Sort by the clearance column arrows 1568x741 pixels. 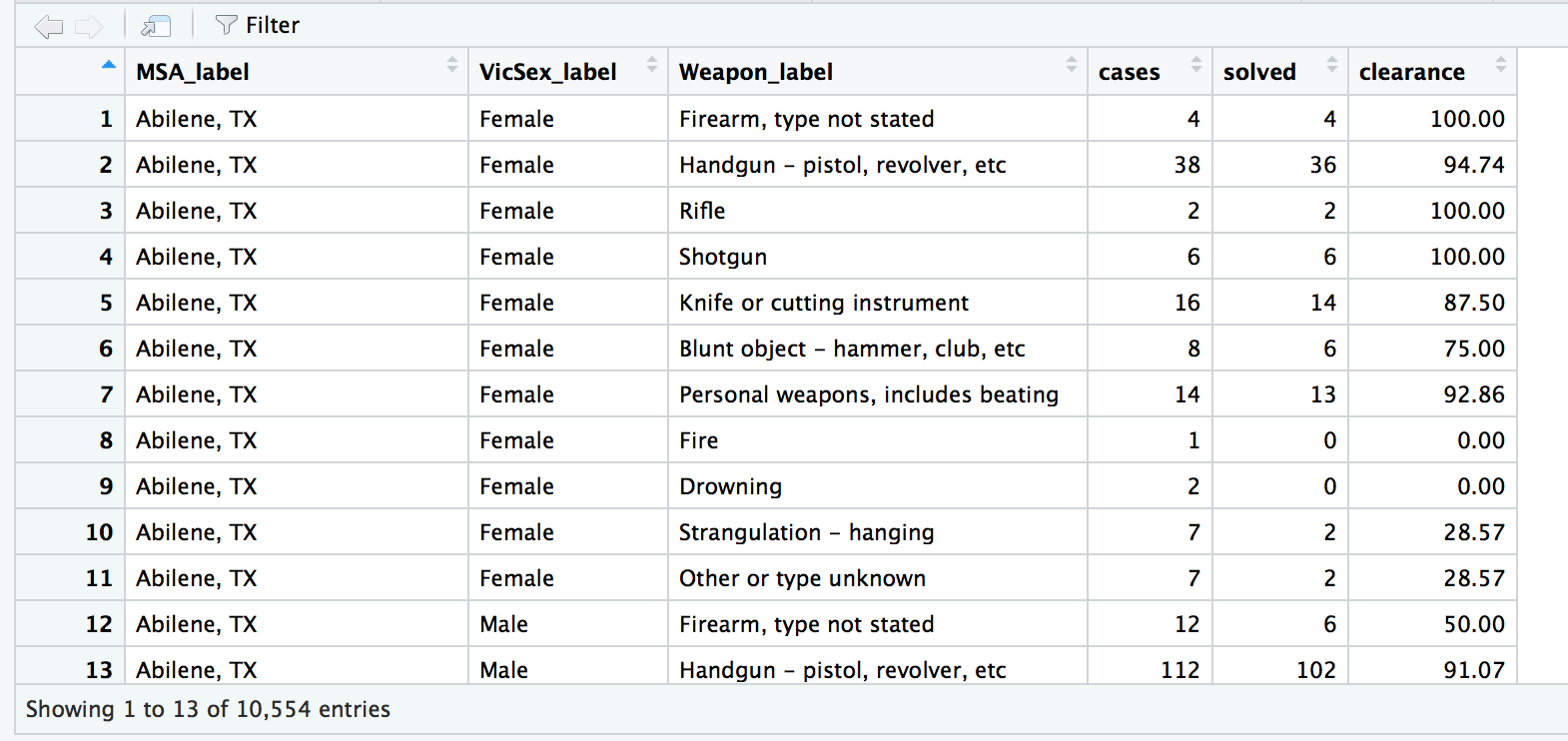[x=1501, y=65]
